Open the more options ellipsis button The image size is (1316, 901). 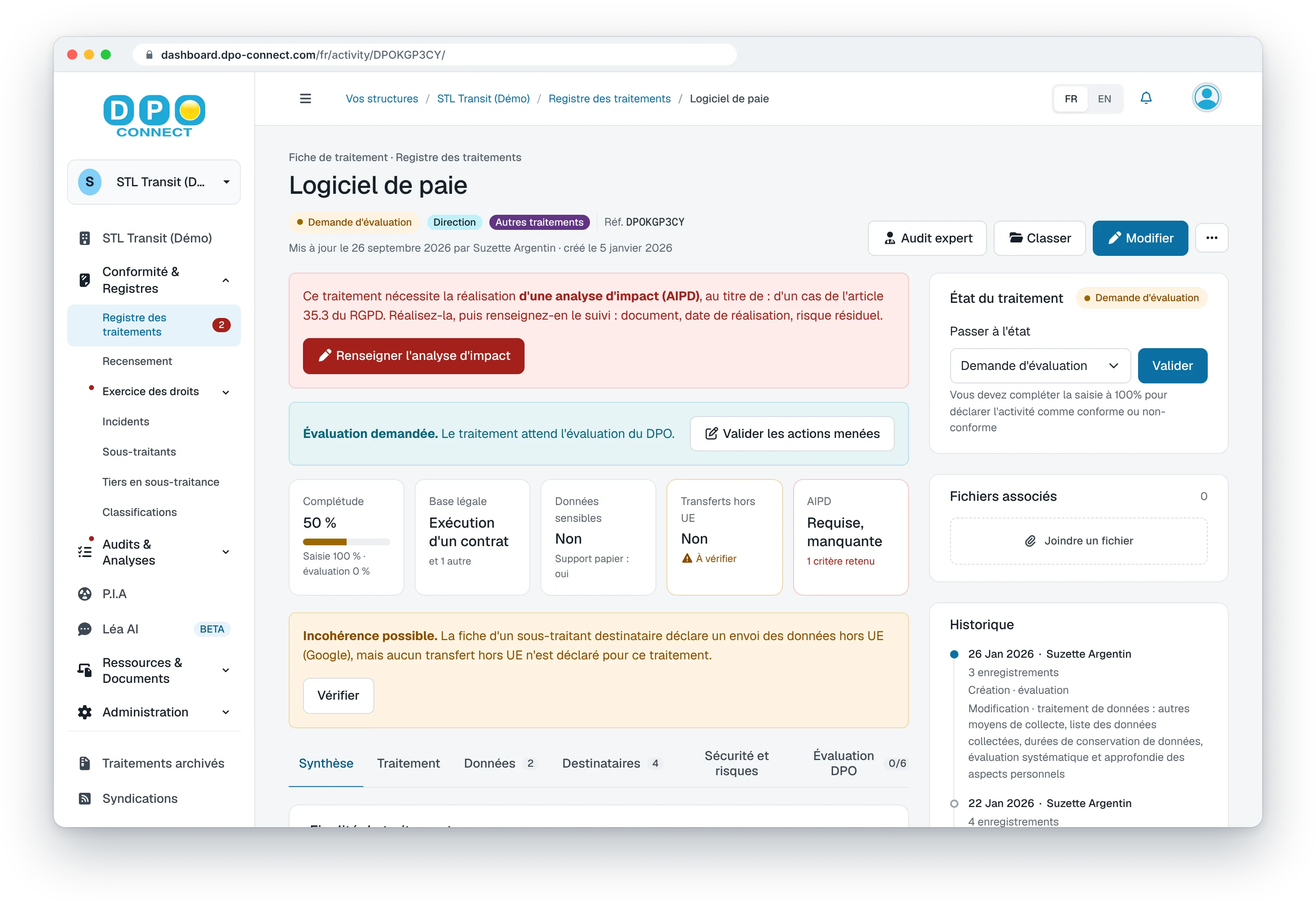click(x=1211, y=238)
